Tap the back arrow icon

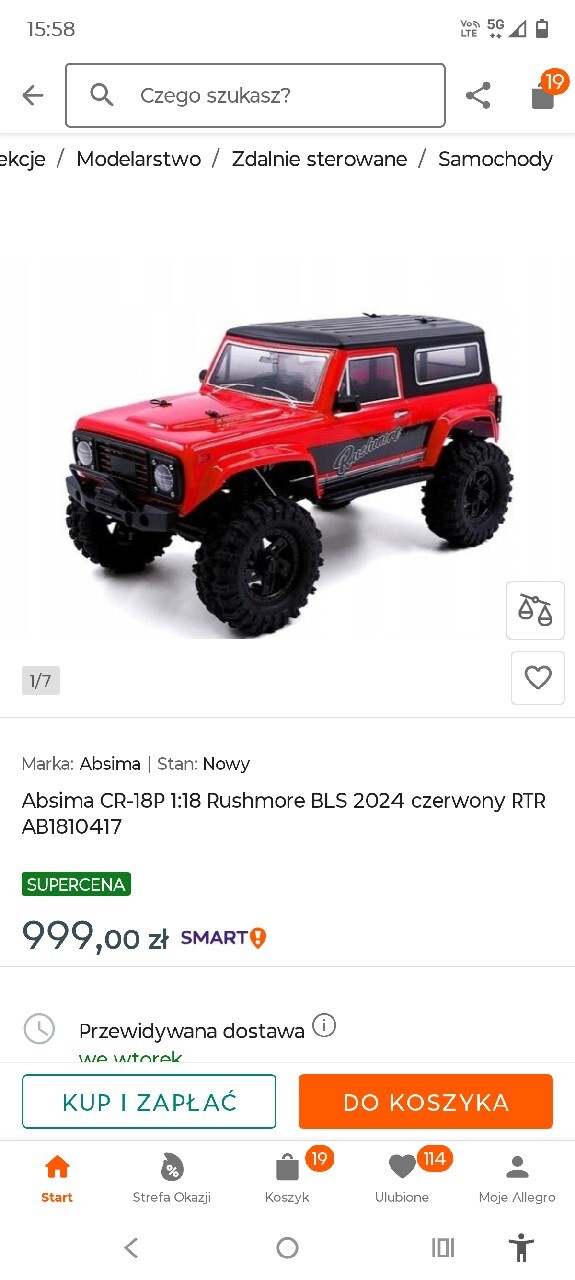[x=33, y=95]
